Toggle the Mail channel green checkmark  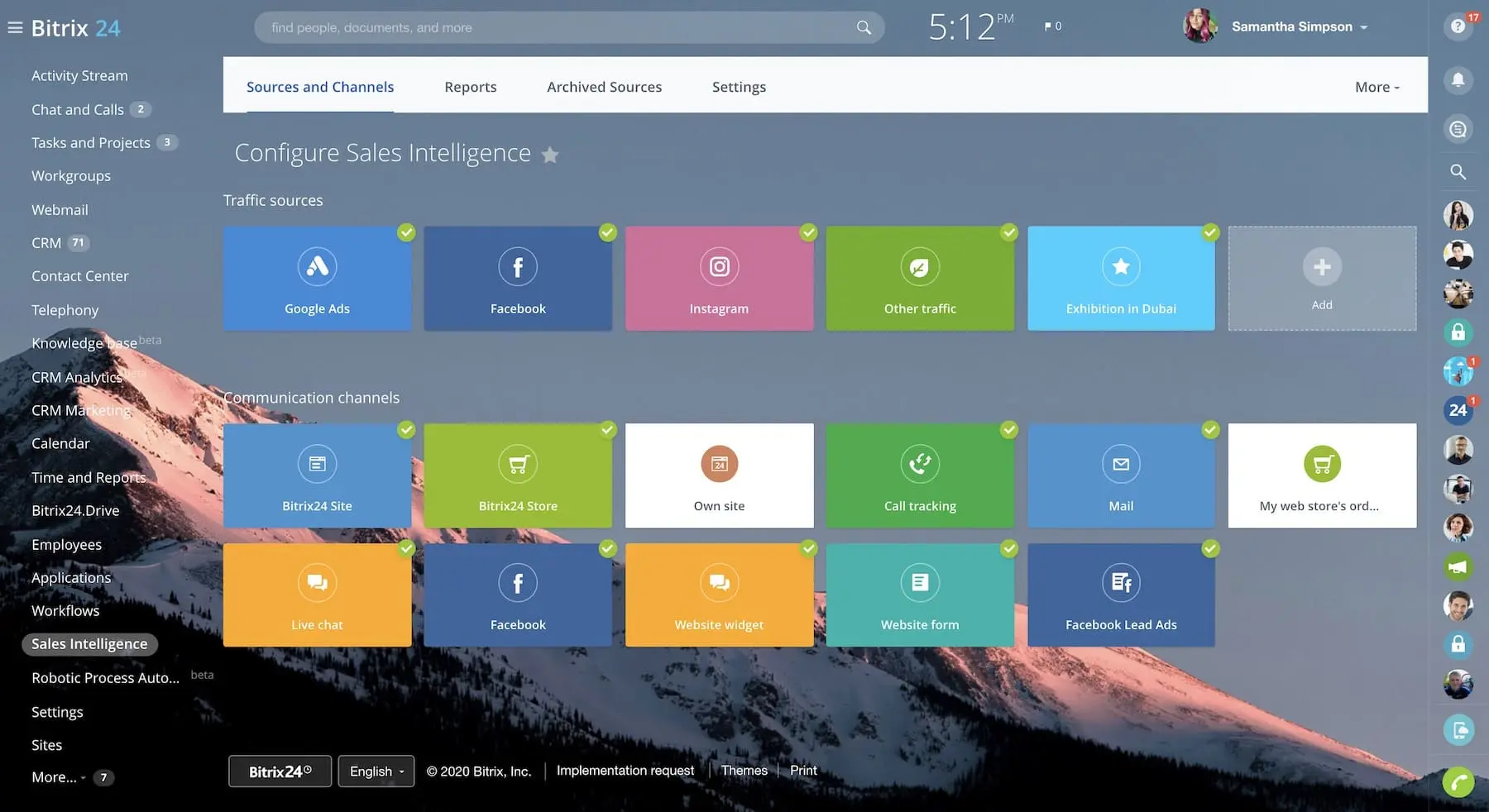coord(1210,430)
